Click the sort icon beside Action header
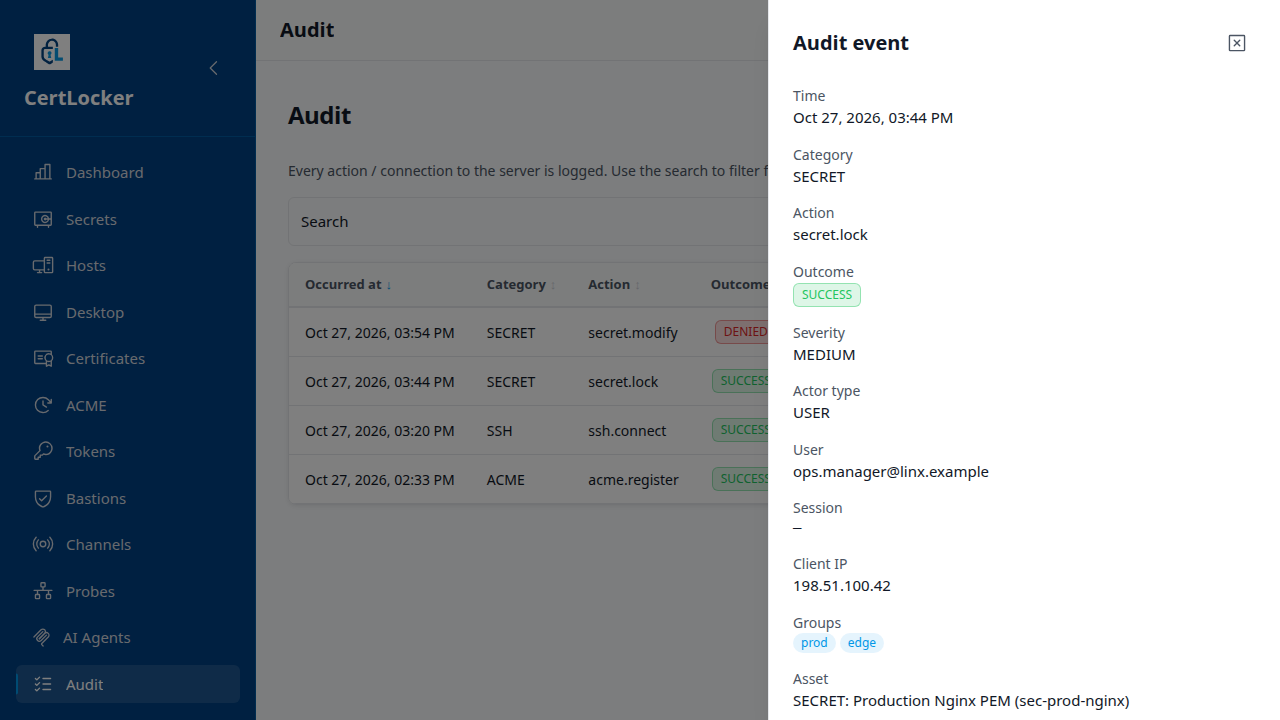This screenshot has height=720, width=1280. [x=637, y=285]
